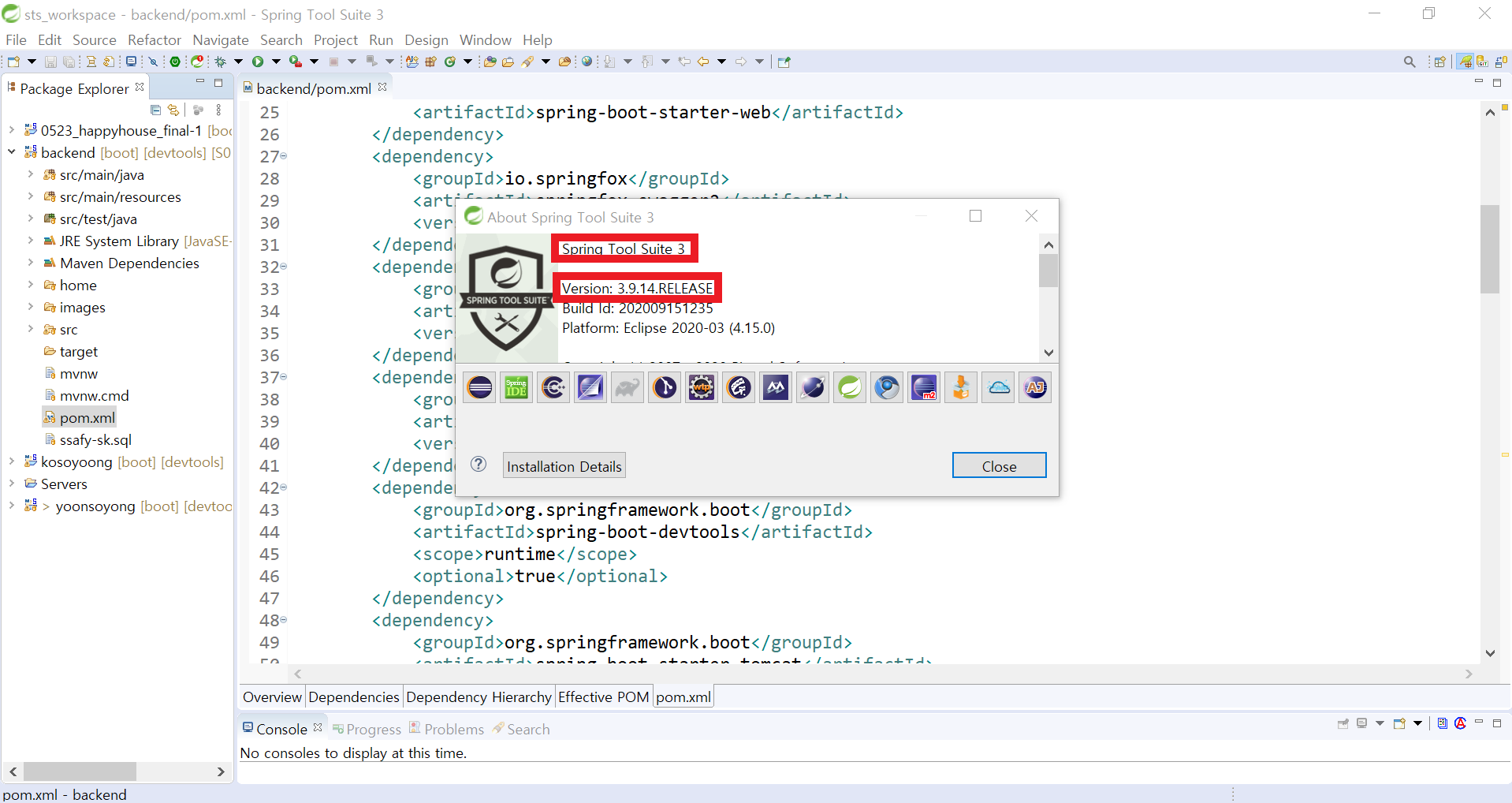Open the New file dropdown arrow
The width and height of the screenshot is (1512, 803).
click(x=32, y=62)
